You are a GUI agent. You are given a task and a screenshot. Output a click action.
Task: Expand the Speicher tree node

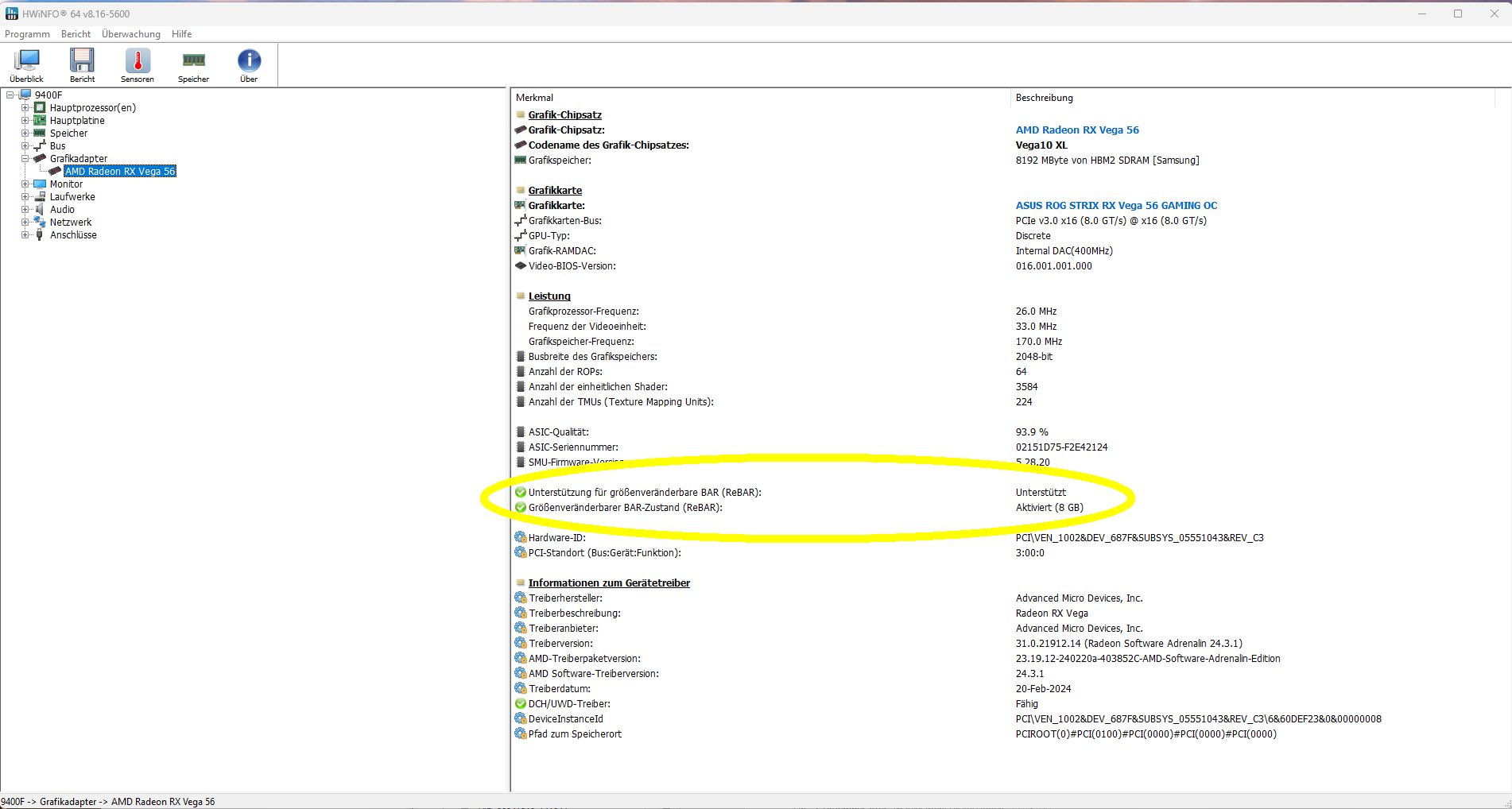pos(25,134)
